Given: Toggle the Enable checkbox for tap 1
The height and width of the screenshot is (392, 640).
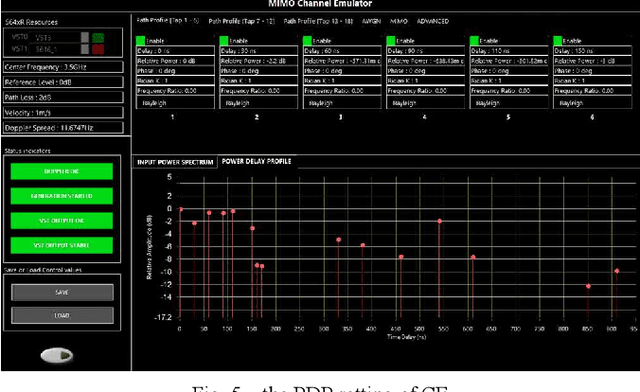Looking at the screenshot, I should pyautogui.click(x=140, y=40).
